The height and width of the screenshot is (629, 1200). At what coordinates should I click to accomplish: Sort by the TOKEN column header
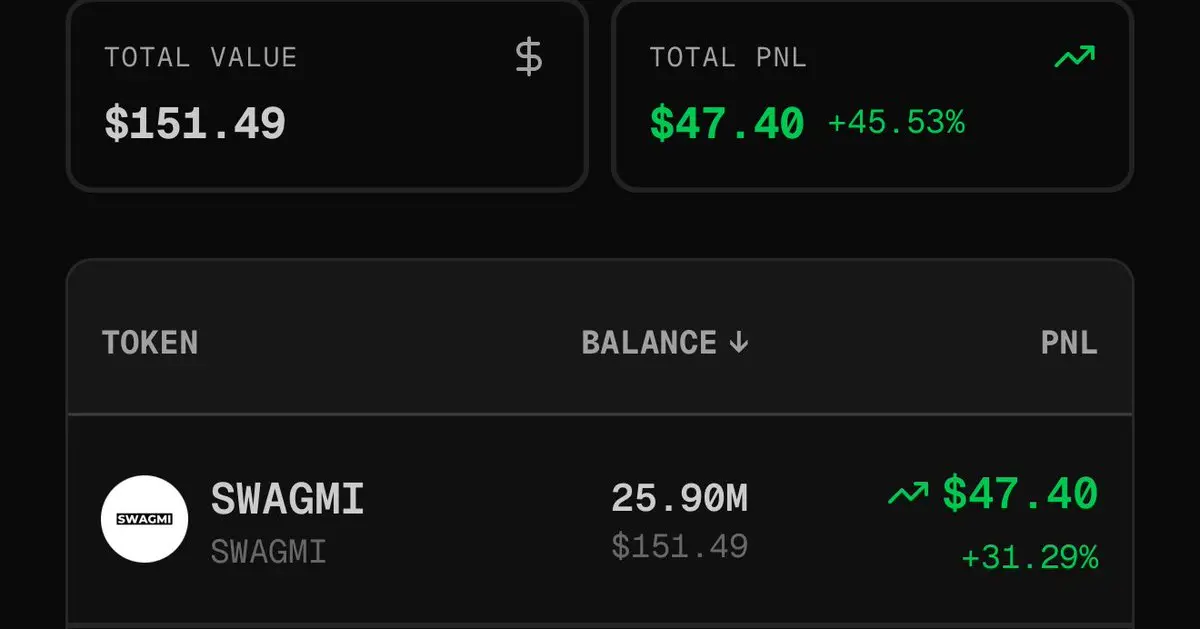point(150,343)
